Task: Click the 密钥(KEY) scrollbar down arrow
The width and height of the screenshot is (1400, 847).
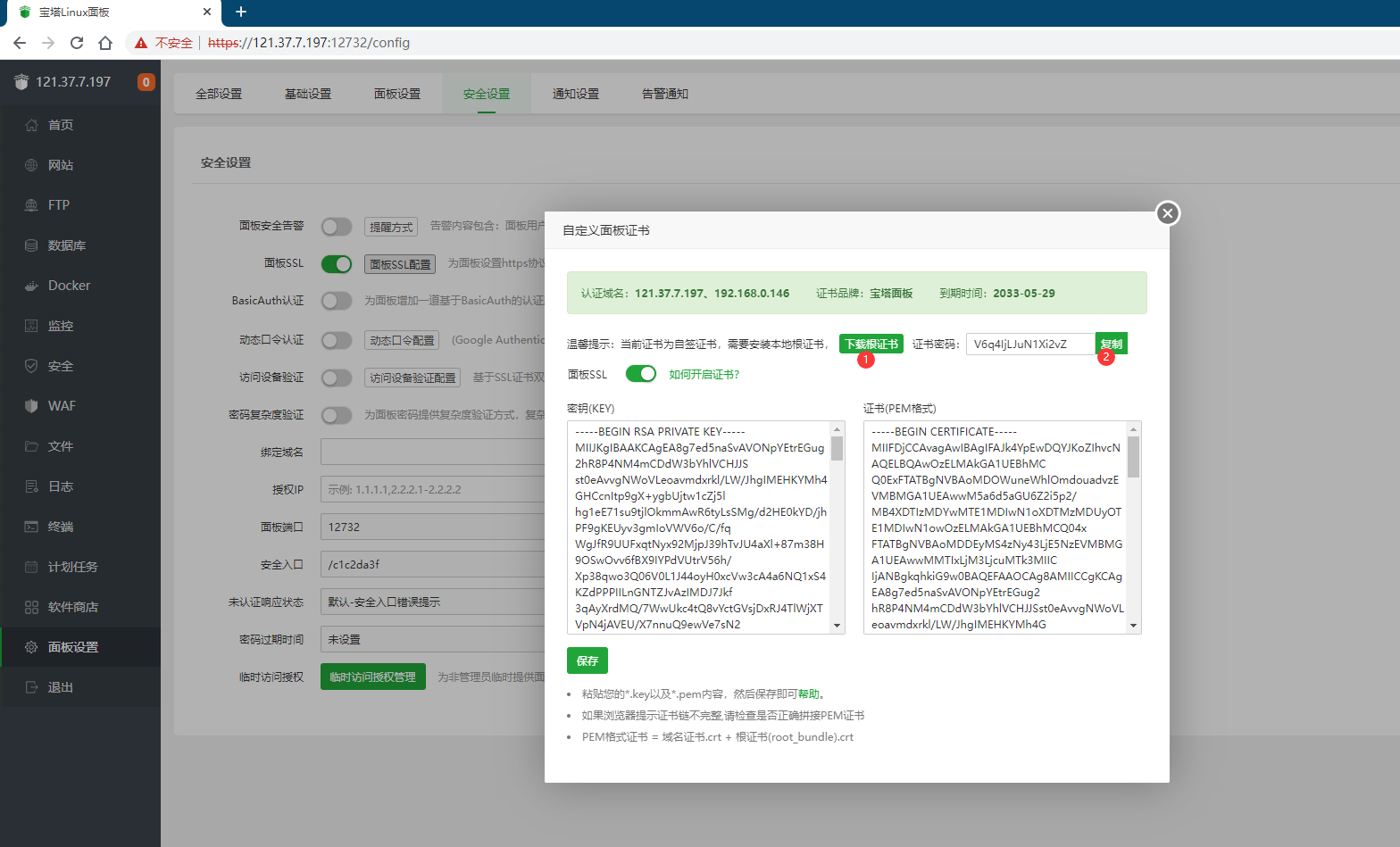Action: (837, 626)
